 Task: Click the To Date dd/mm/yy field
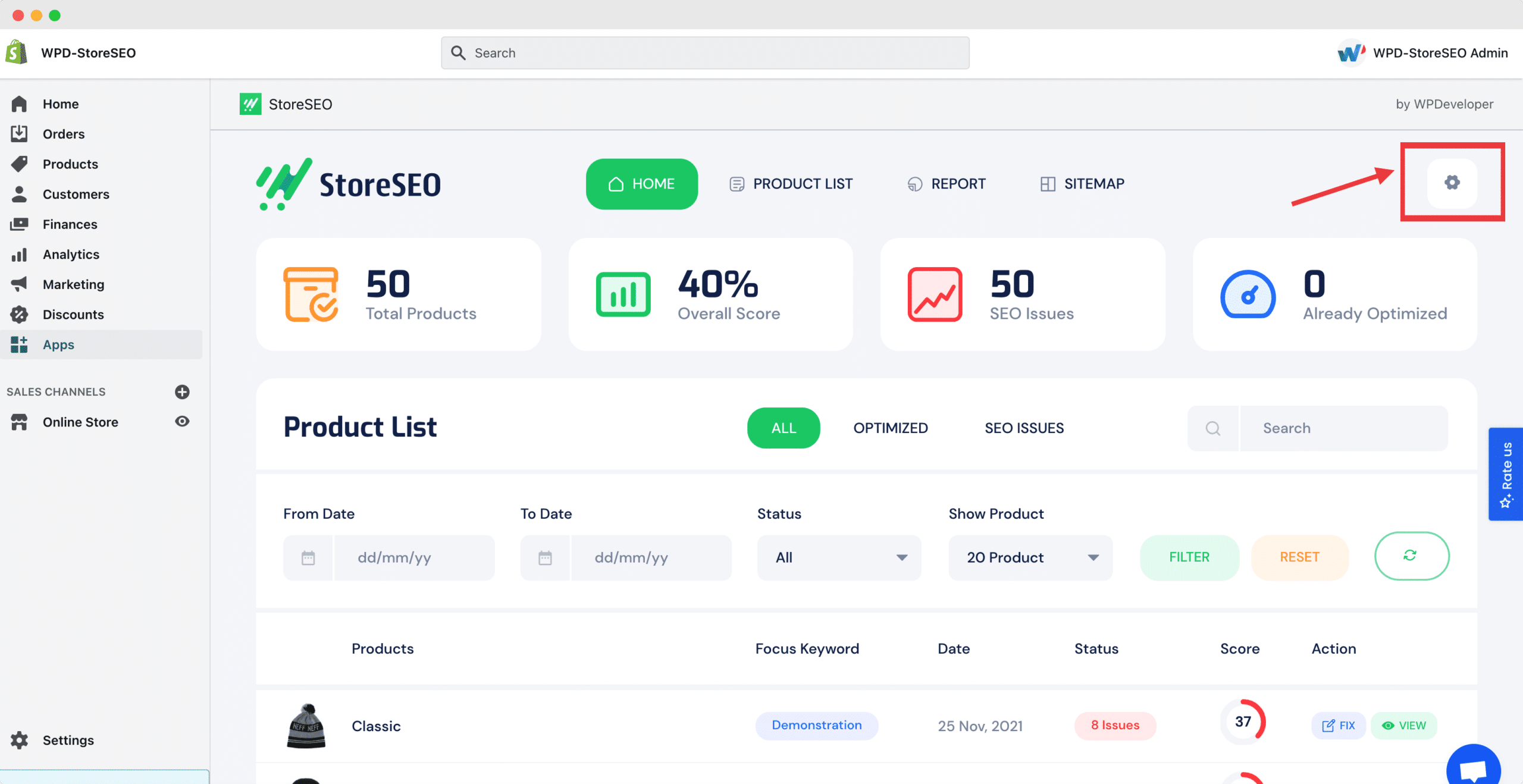[x=651, y=558]
